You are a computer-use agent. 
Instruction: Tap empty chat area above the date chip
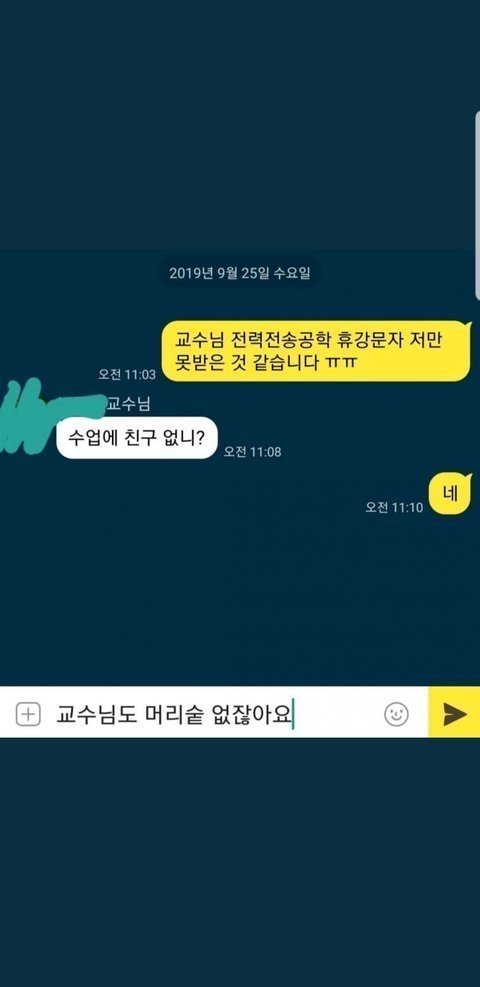pyautogui.click(x=239, y=126)
